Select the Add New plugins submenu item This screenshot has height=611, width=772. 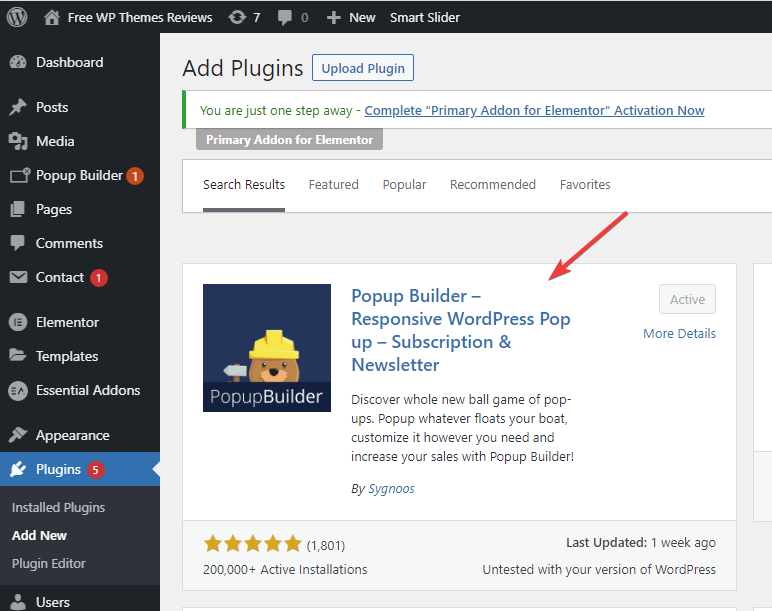coord(39,535)
